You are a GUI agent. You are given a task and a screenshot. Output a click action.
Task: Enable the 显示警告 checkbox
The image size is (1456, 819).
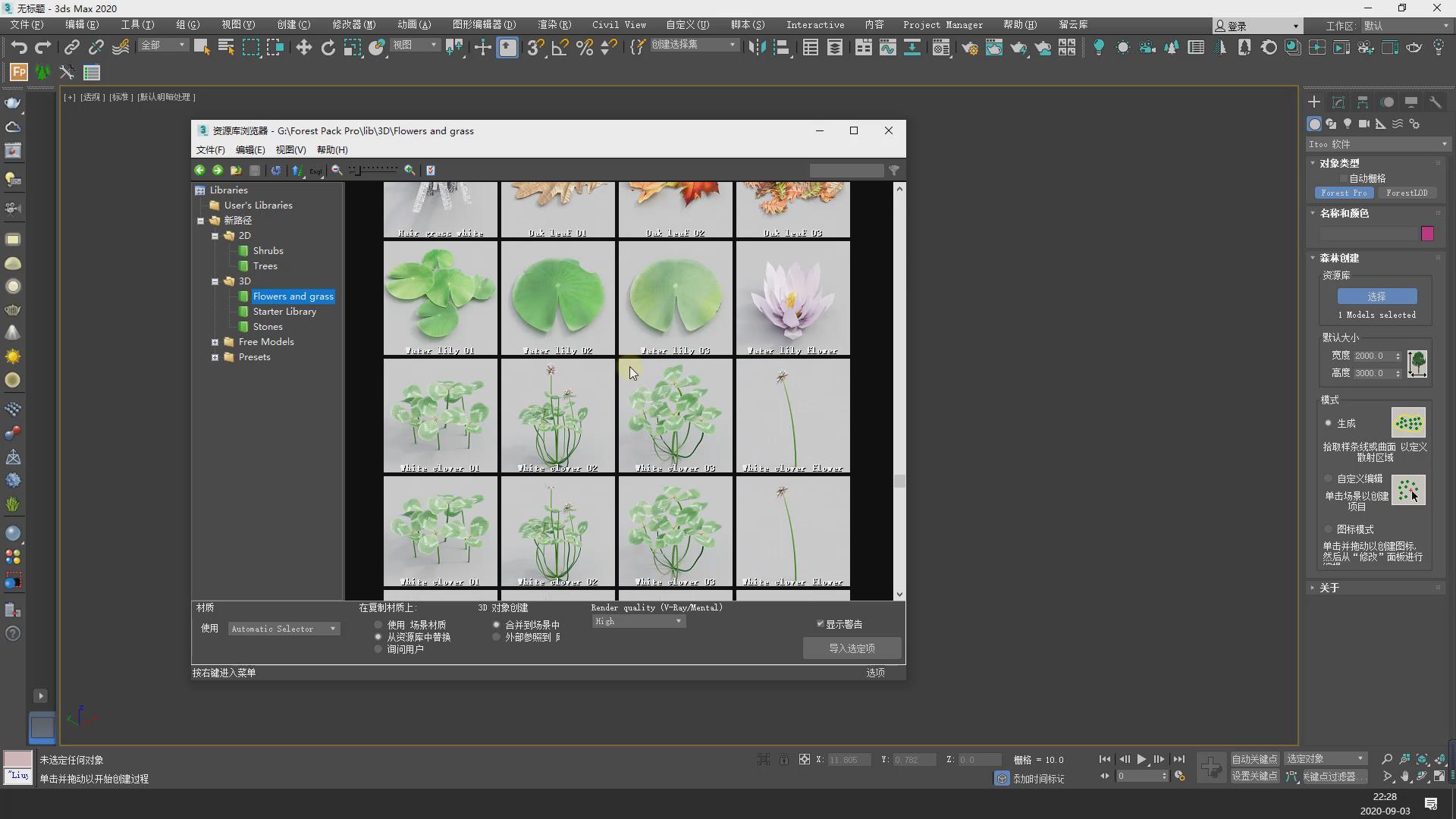(x=820, y=624)
